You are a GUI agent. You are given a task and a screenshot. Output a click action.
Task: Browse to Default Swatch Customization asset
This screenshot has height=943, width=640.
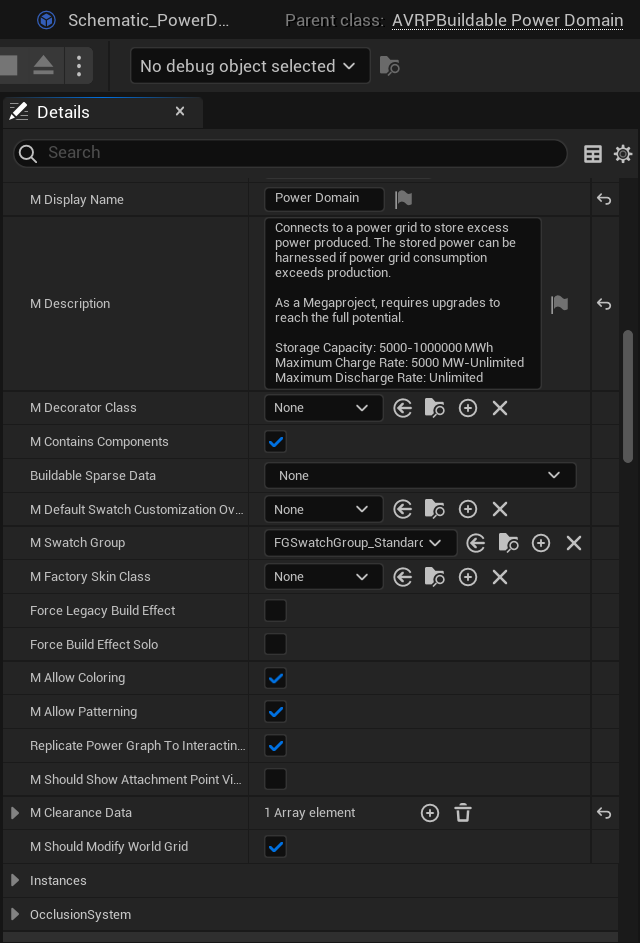coord(435,510)
